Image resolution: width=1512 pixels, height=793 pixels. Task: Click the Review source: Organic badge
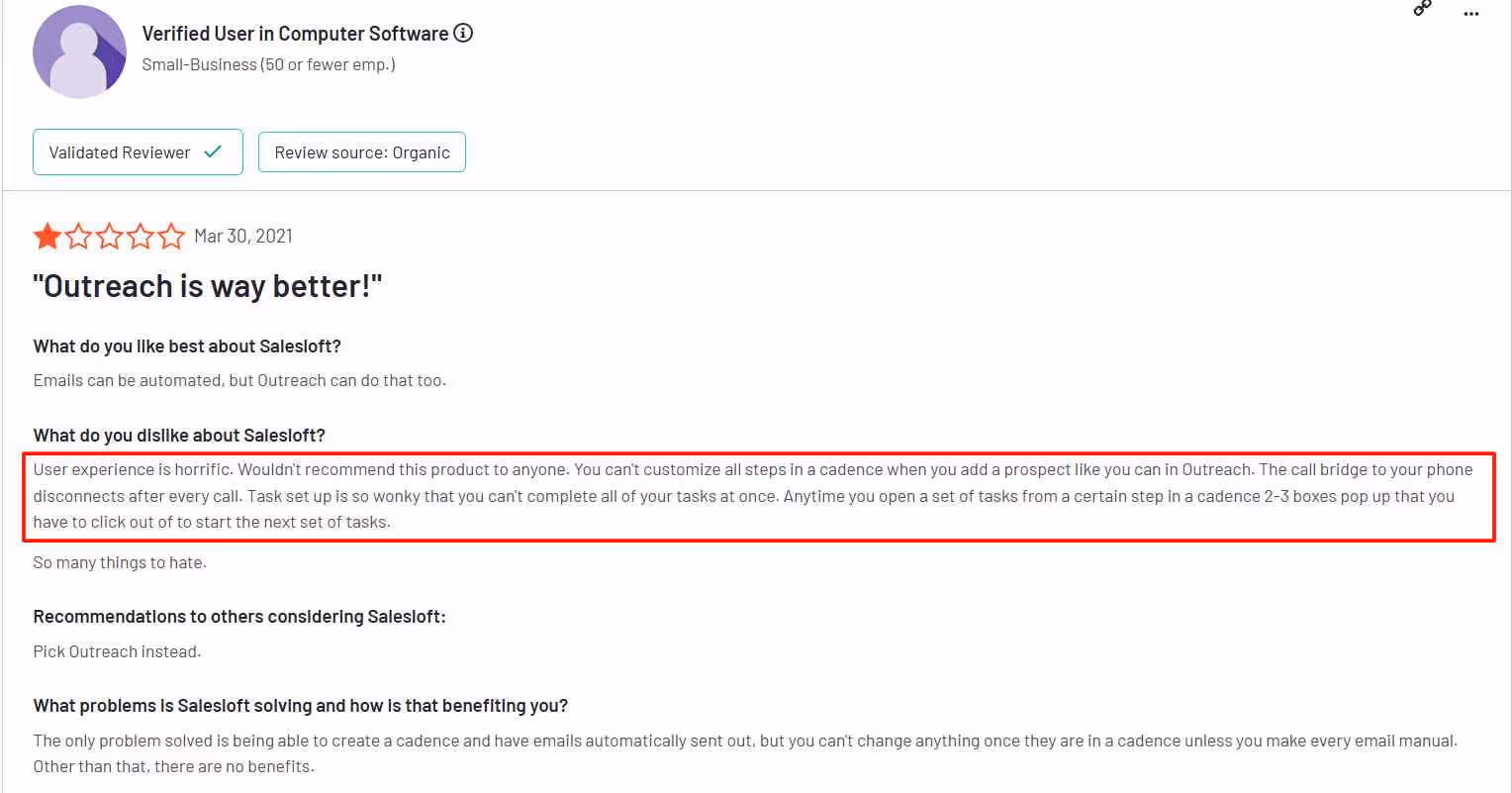coord(361,151)
